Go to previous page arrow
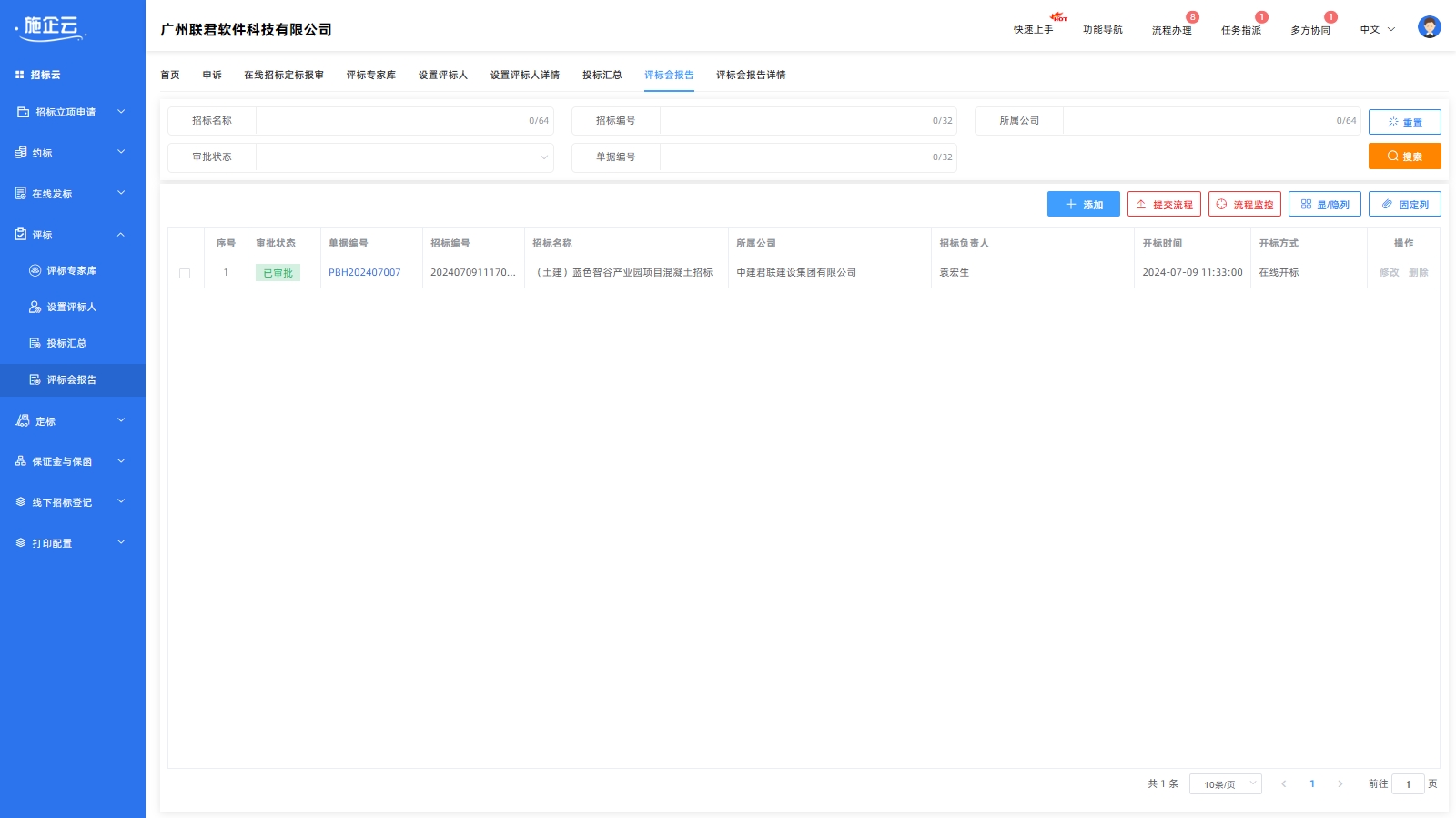The image size is (1456, 818). (1283, 783)
